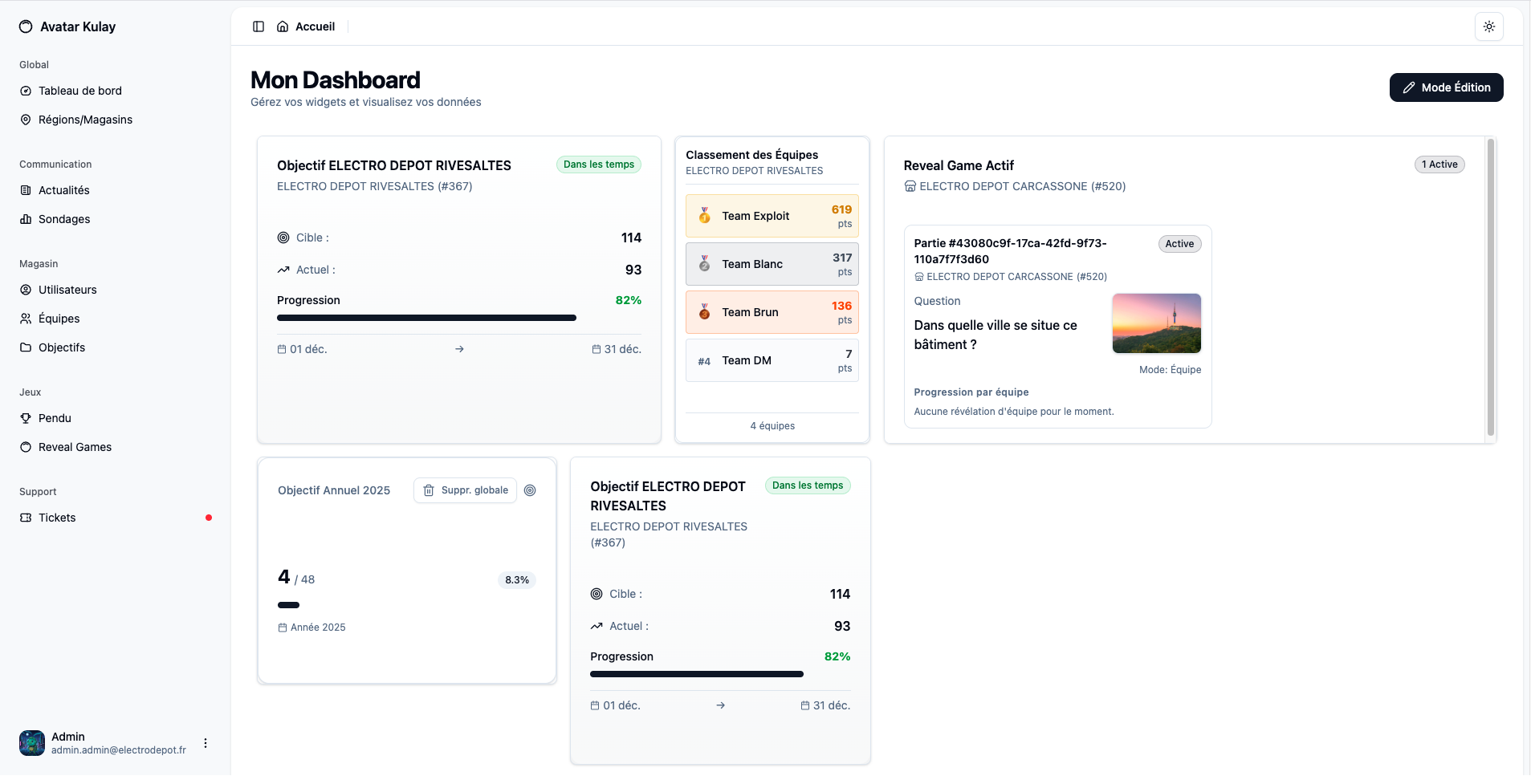1531x784 pixels.
Task: Open the Reveal Games section
Action: [x=75, y=447]
